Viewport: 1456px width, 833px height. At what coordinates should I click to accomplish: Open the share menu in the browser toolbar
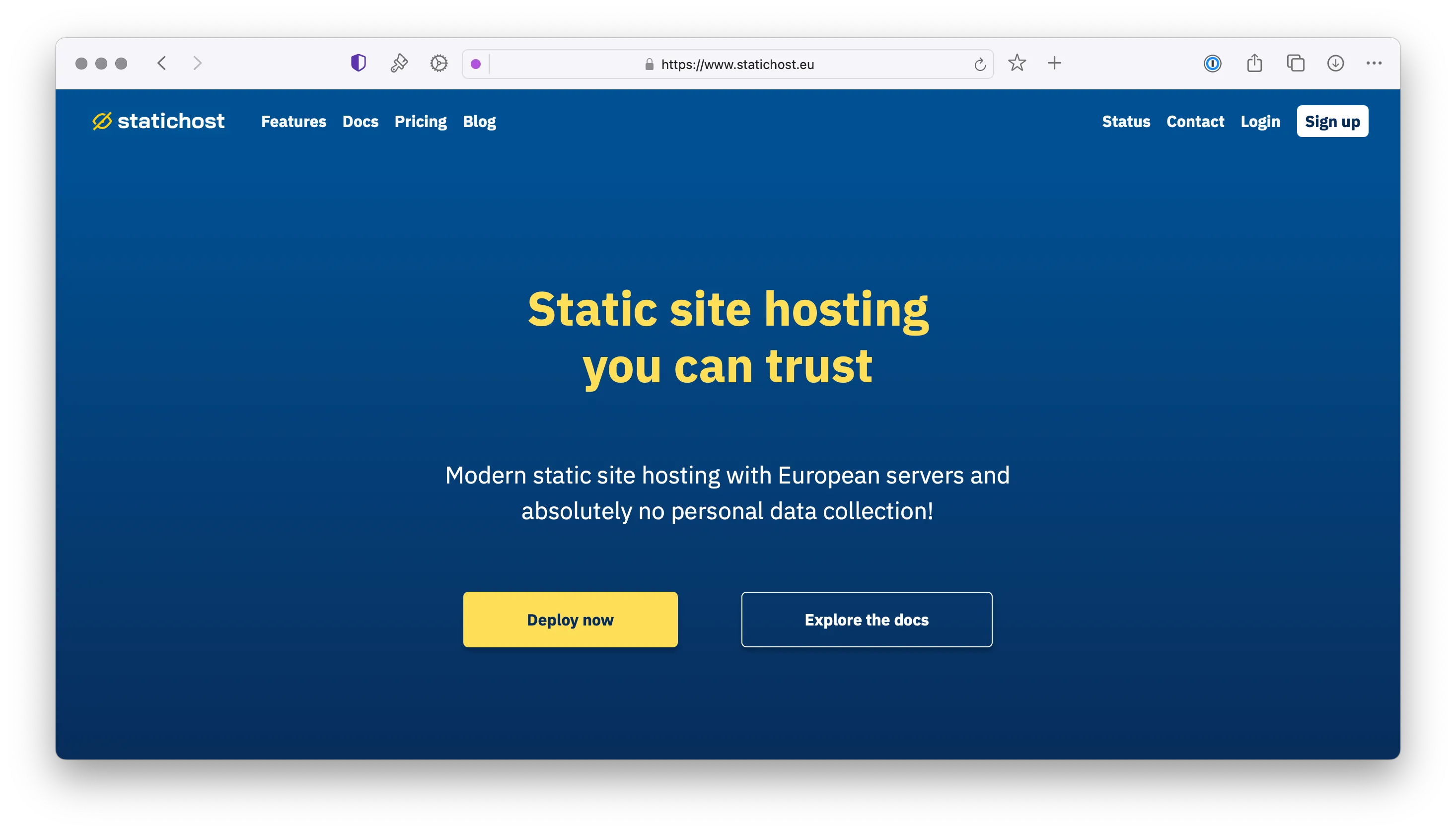tap(1254, 63)
